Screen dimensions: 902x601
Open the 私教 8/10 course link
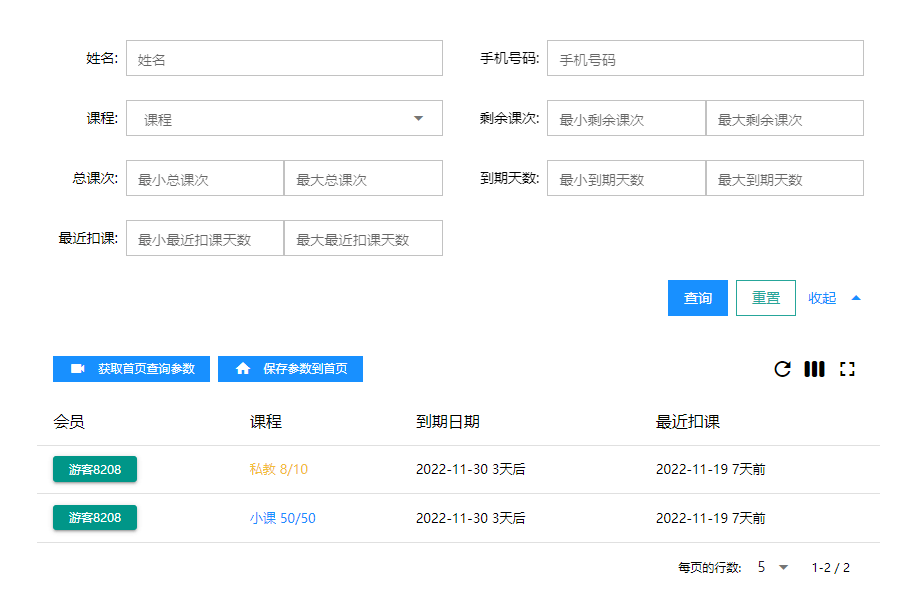click(x=279, y=469)
